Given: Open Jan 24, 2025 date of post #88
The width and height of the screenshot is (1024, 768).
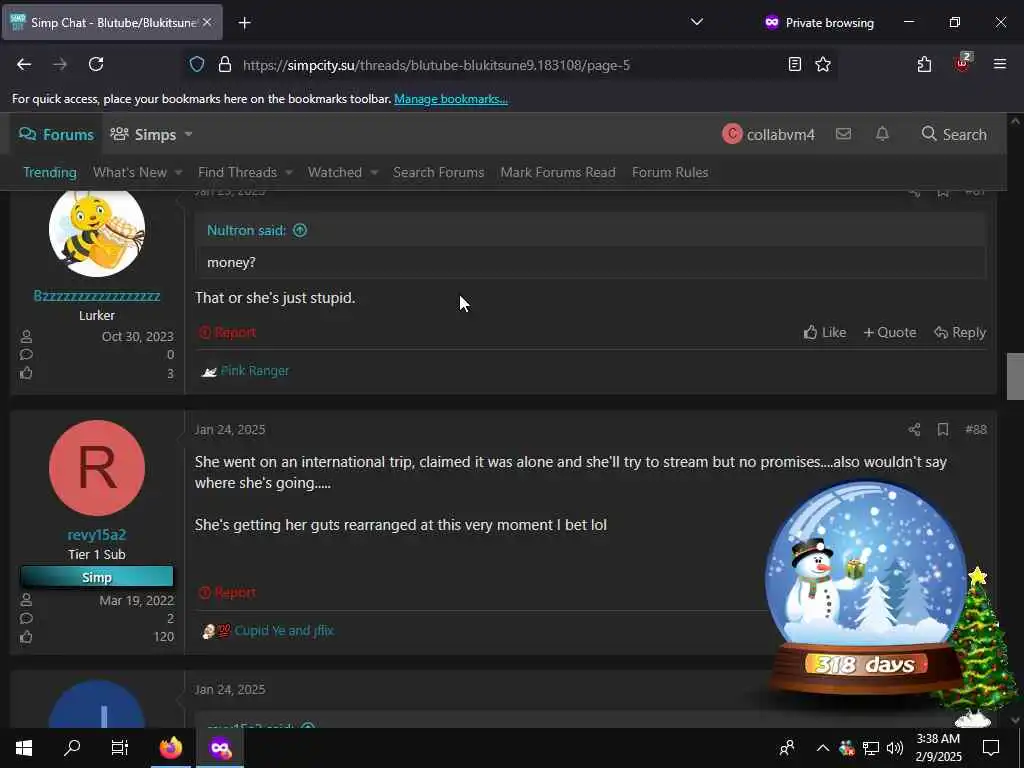Looking at the screenshot, I should tap(230, 429).
